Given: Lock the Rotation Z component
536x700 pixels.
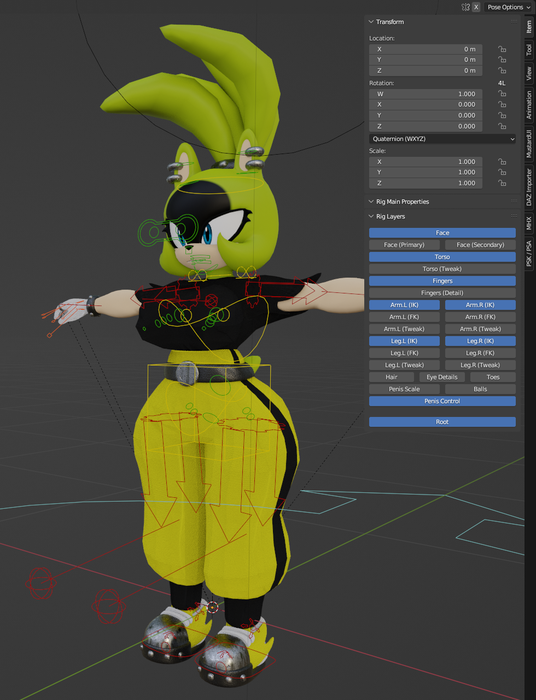Looking at the screenshot, I should tap(502, 126).
